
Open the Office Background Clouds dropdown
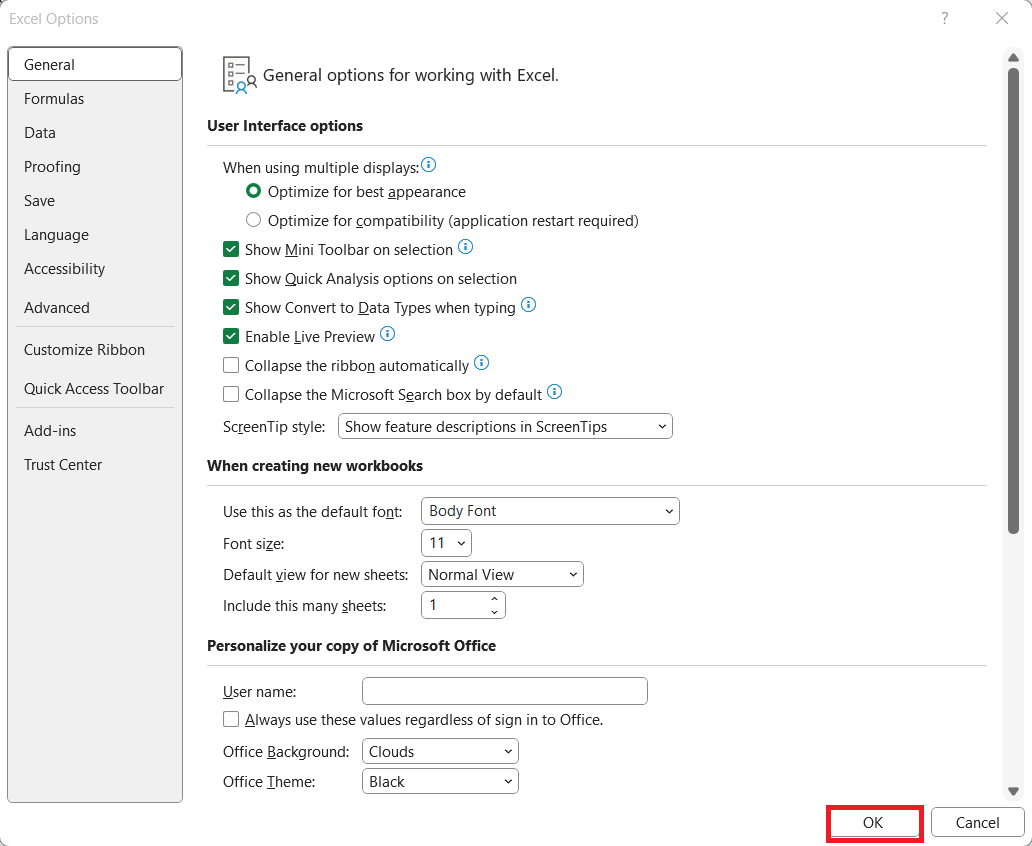pos(440,752)
